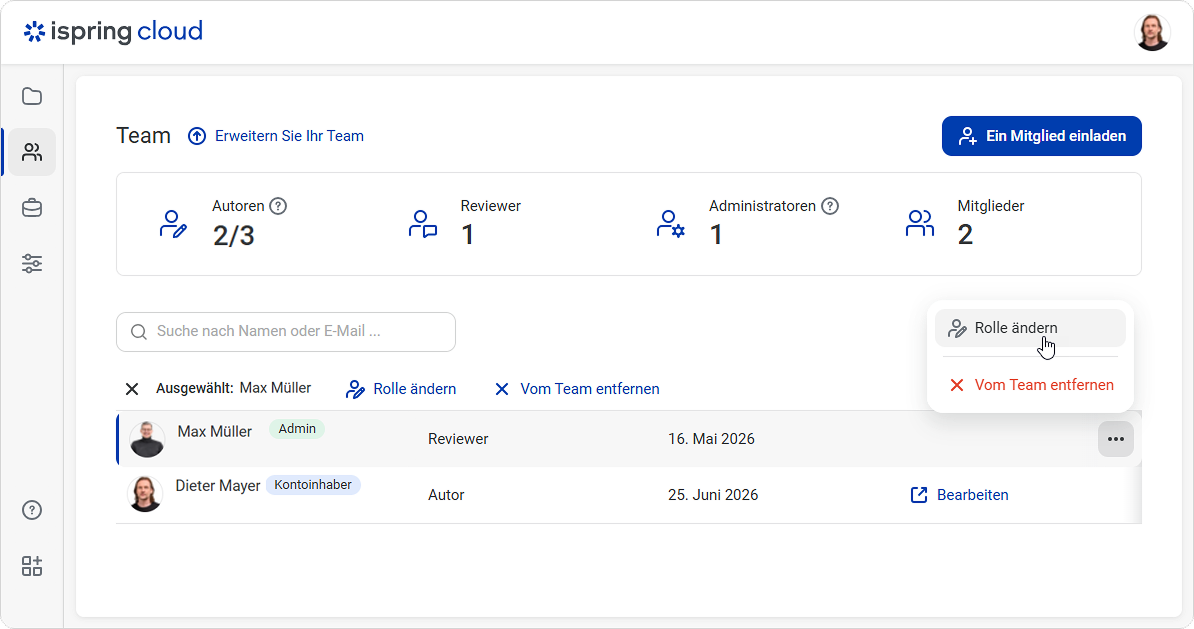
Task: Click the Team heading
Action: [x=143, y=136]
